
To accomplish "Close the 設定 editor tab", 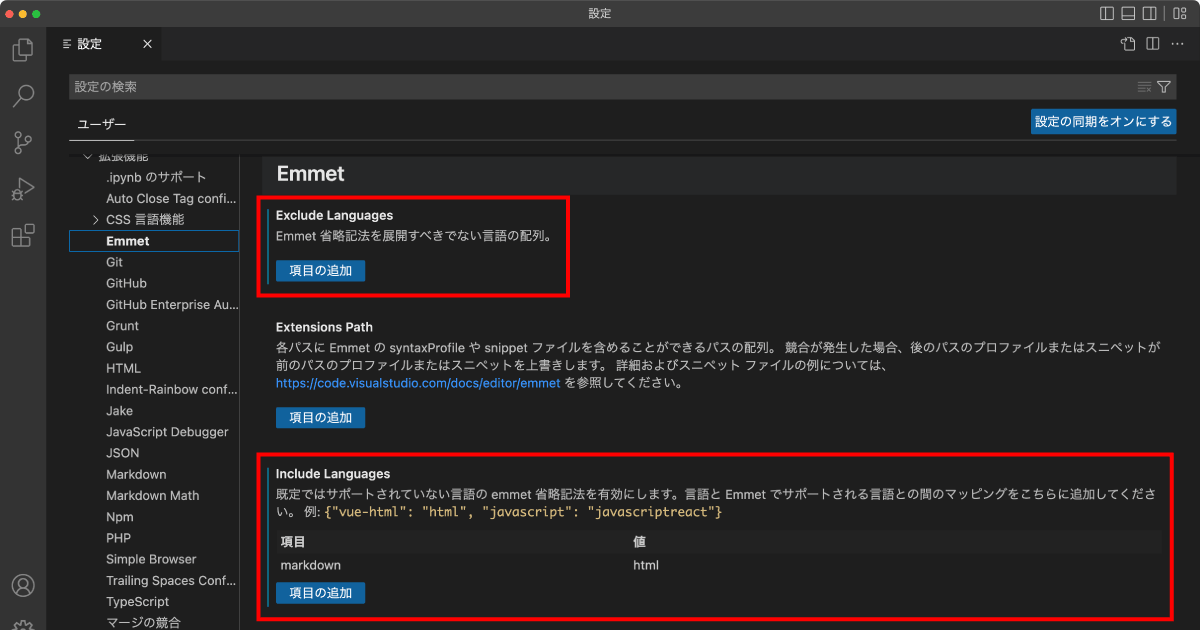I will (147, 44).
